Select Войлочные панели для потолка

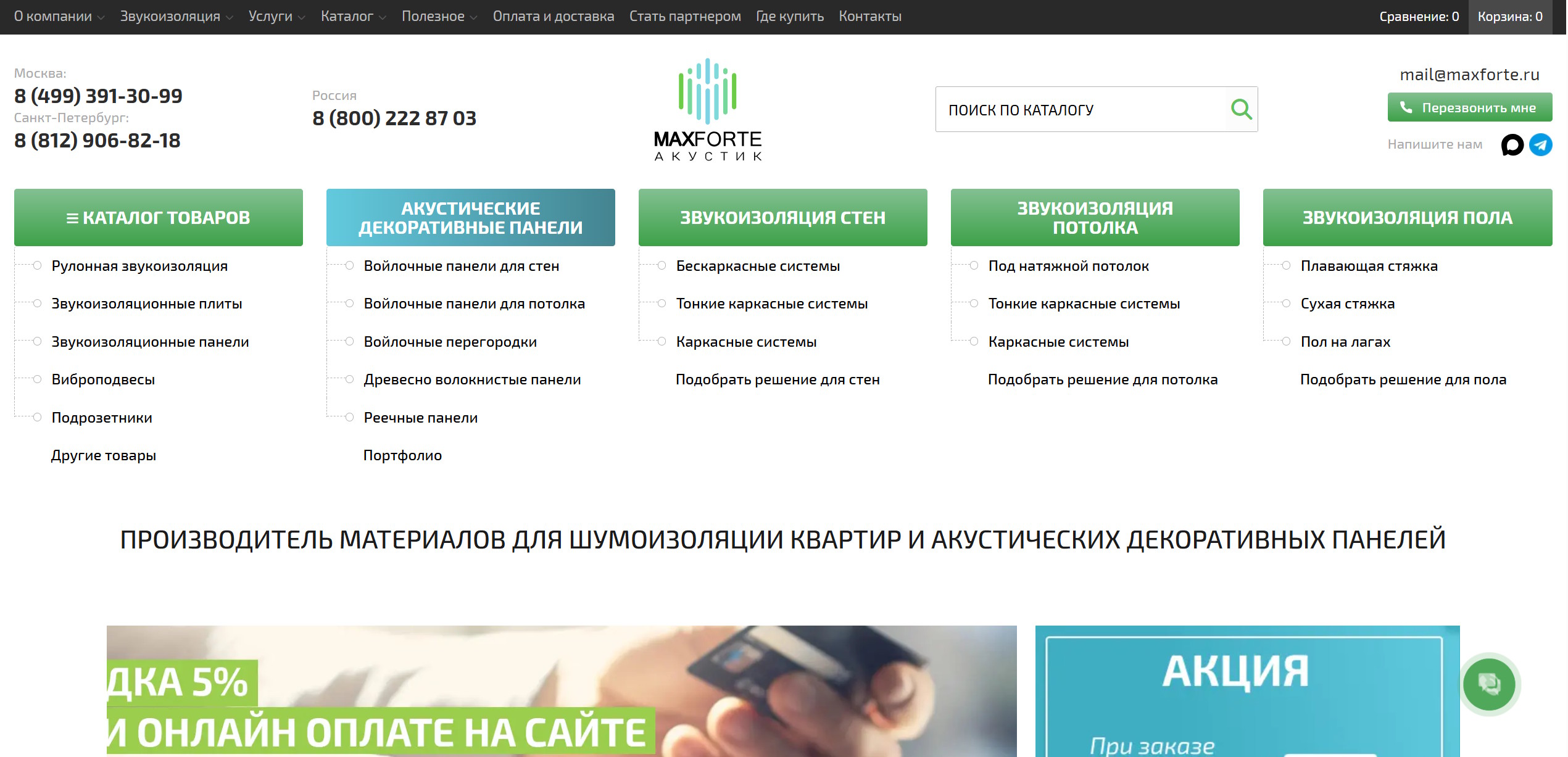[x=475, y=304]
